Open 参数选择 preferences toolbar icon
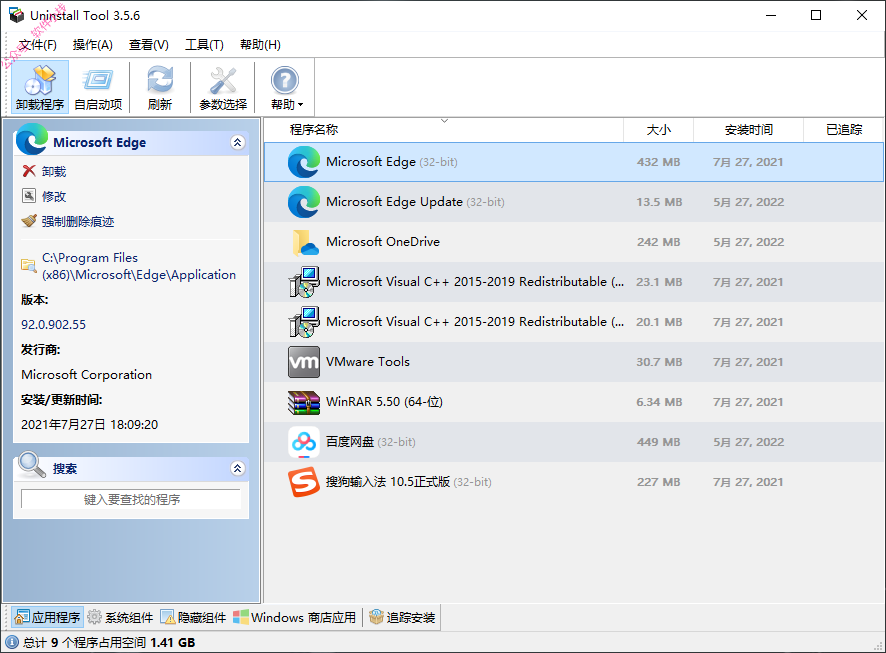This screenshot has height=653, width=886. click(223, 87)
